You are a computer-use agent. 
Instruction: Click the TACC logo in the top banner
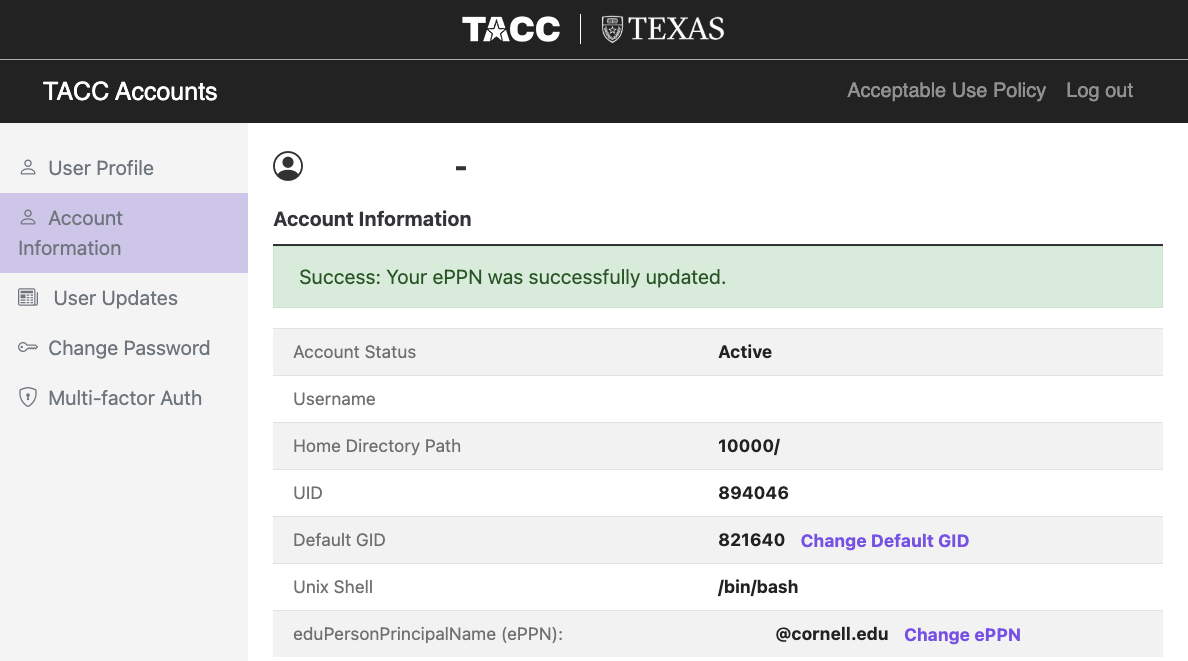(x=511, y=29)
